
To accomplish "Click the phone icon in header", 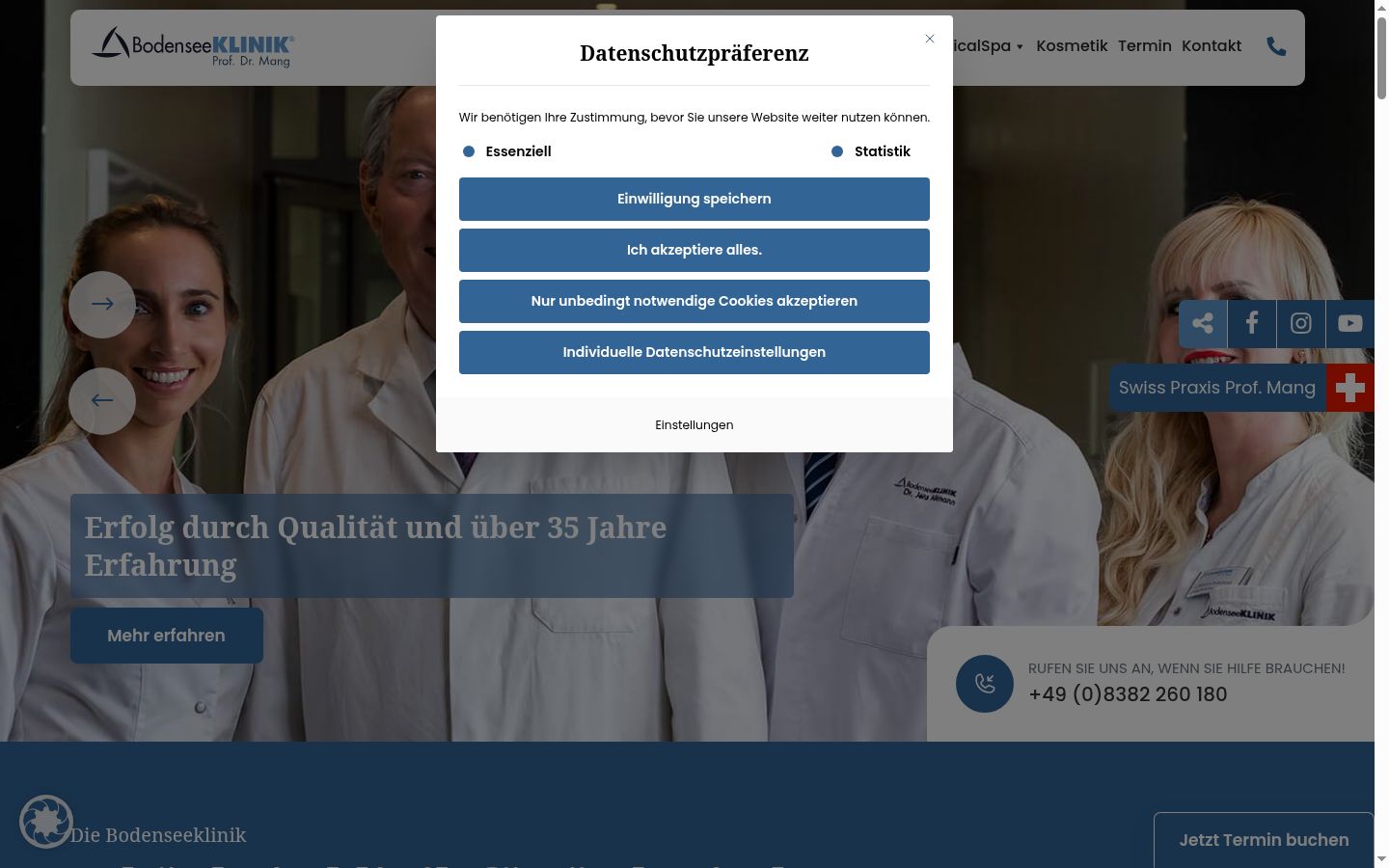I will (1276, 46).
